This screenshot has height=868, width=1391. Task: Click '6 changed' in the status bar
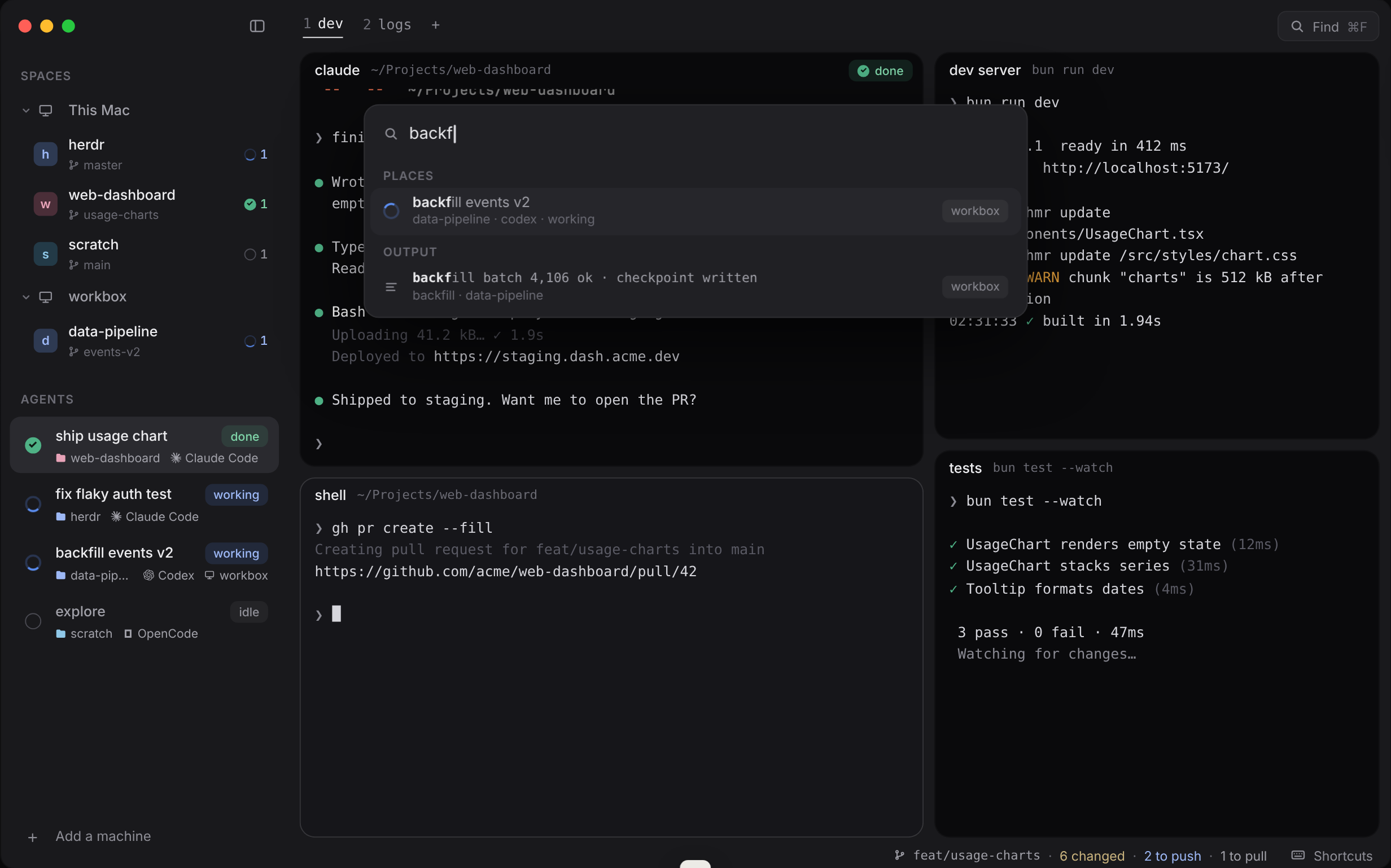point(1092,856)
